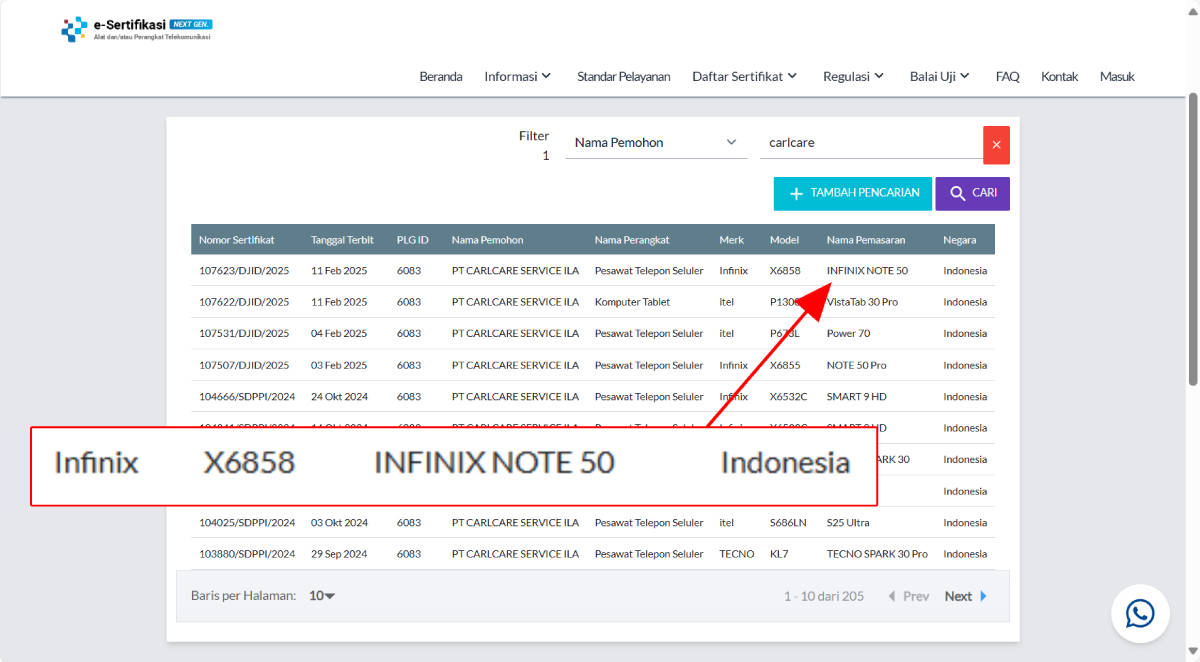This screenshot has width=1200, height=662.
Task: Remove filter with the red X button
Action: pos(996,145)
